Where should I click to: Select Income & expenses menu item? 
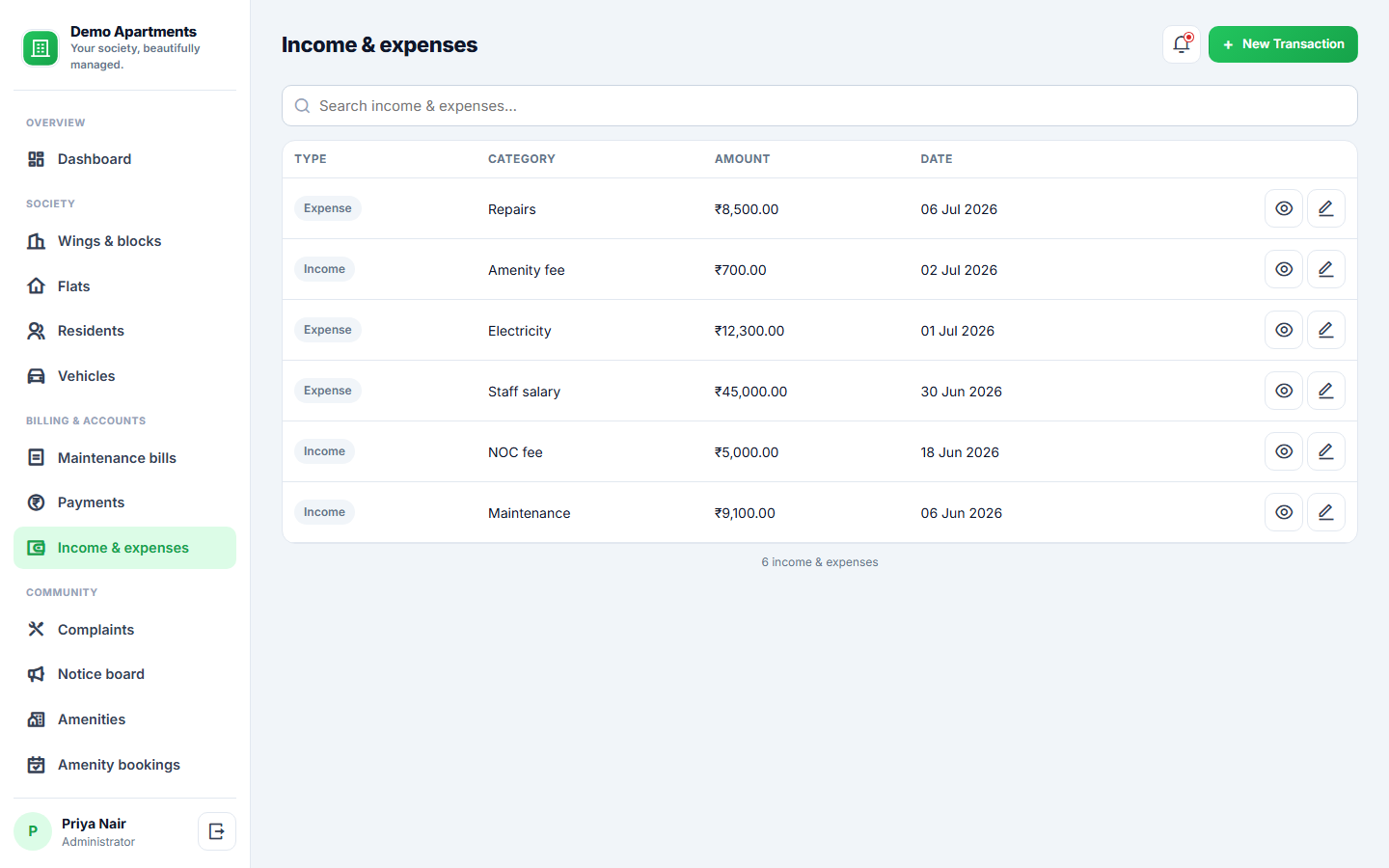pos(124,548)
